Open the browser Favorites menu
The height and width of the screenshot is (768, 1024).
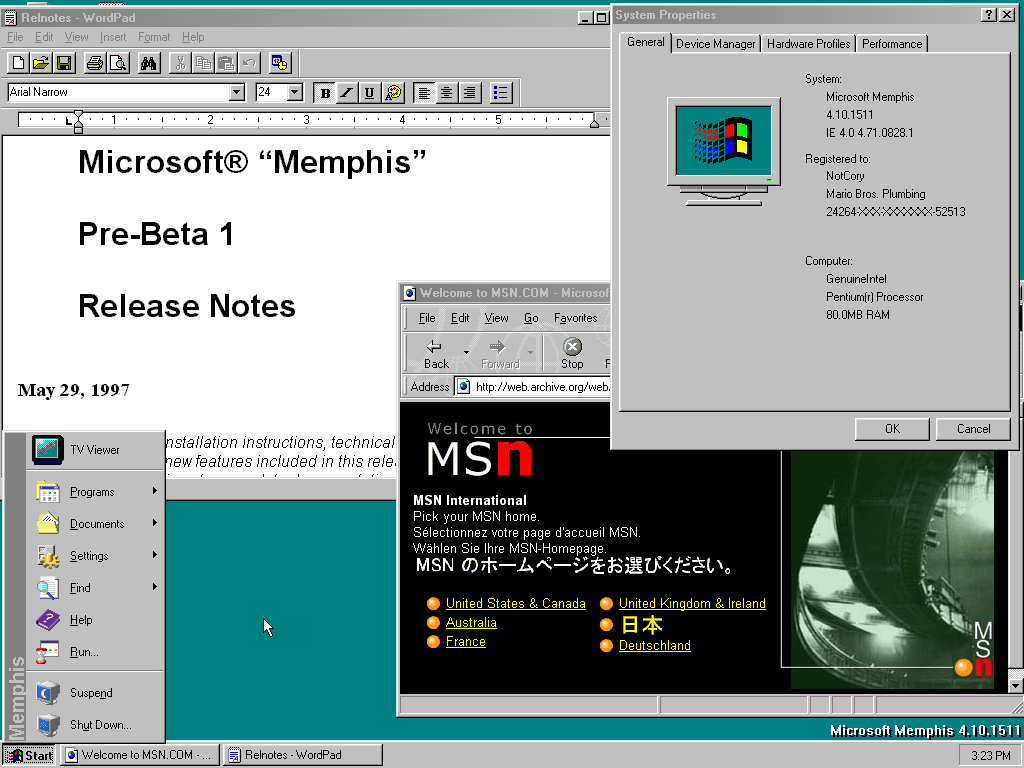coord(575,318)
